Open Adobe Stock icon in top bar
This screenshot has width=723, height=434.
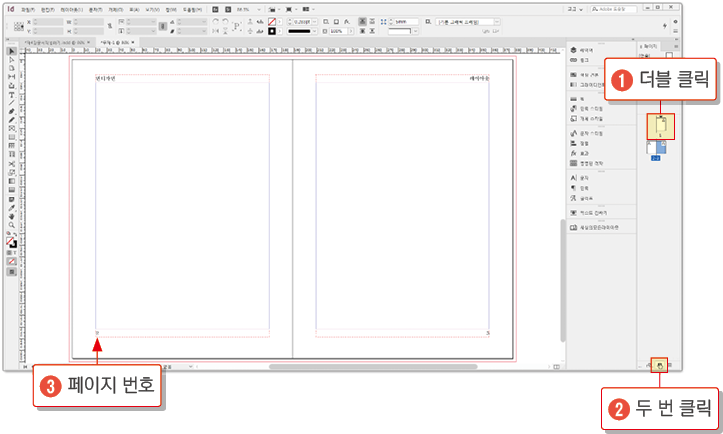pyautogui.click(x=228, y=9)
